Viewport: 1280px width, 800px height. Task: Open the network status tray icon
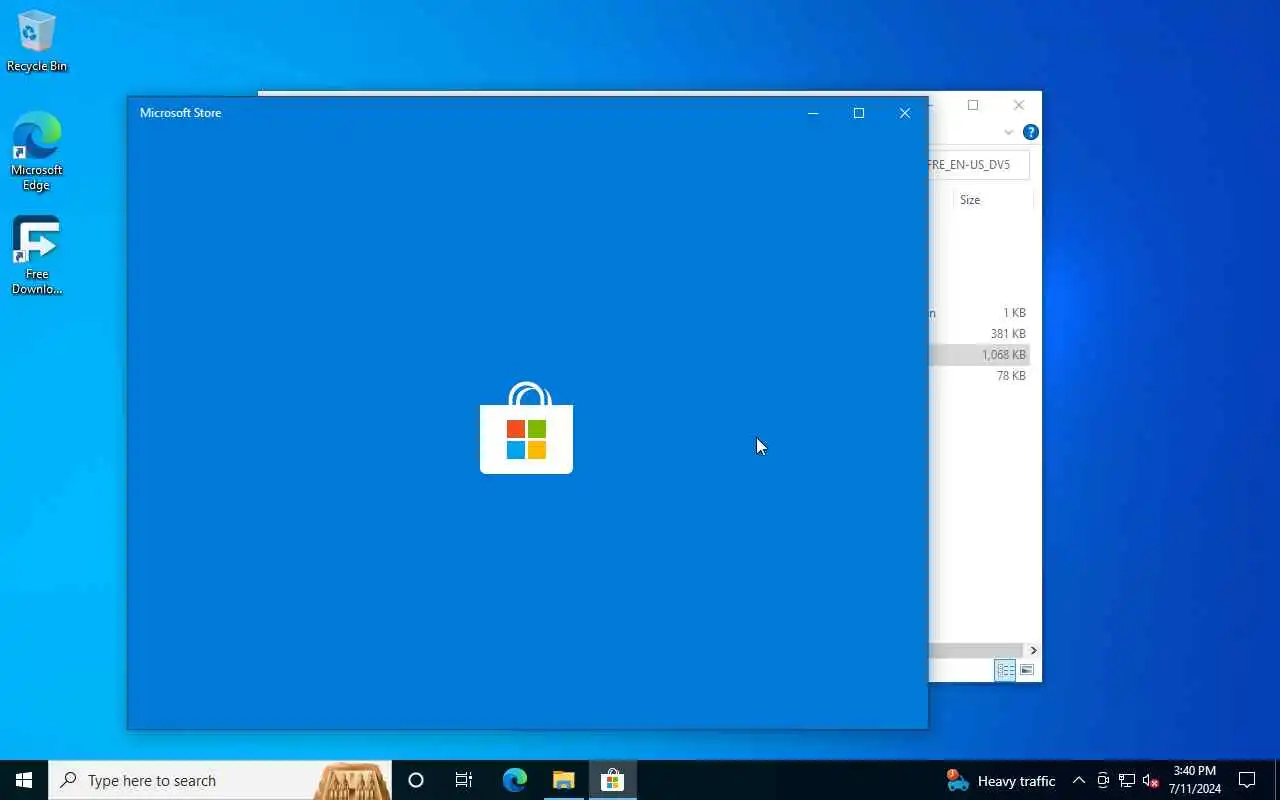tap(1127, 781)
